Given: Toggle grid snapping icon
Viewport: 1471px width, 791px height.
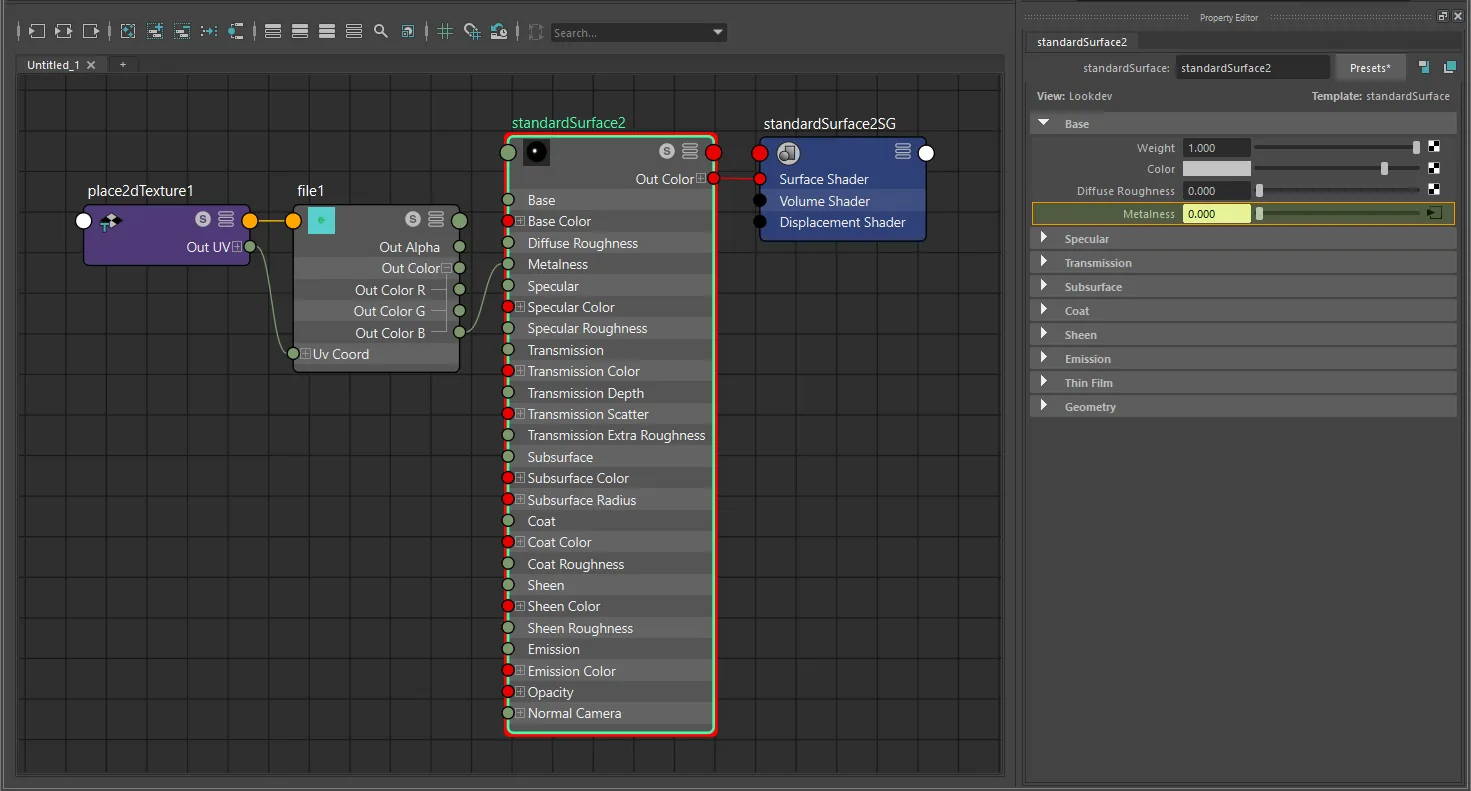Looking at the screenshot, I should tap(472, 32).
